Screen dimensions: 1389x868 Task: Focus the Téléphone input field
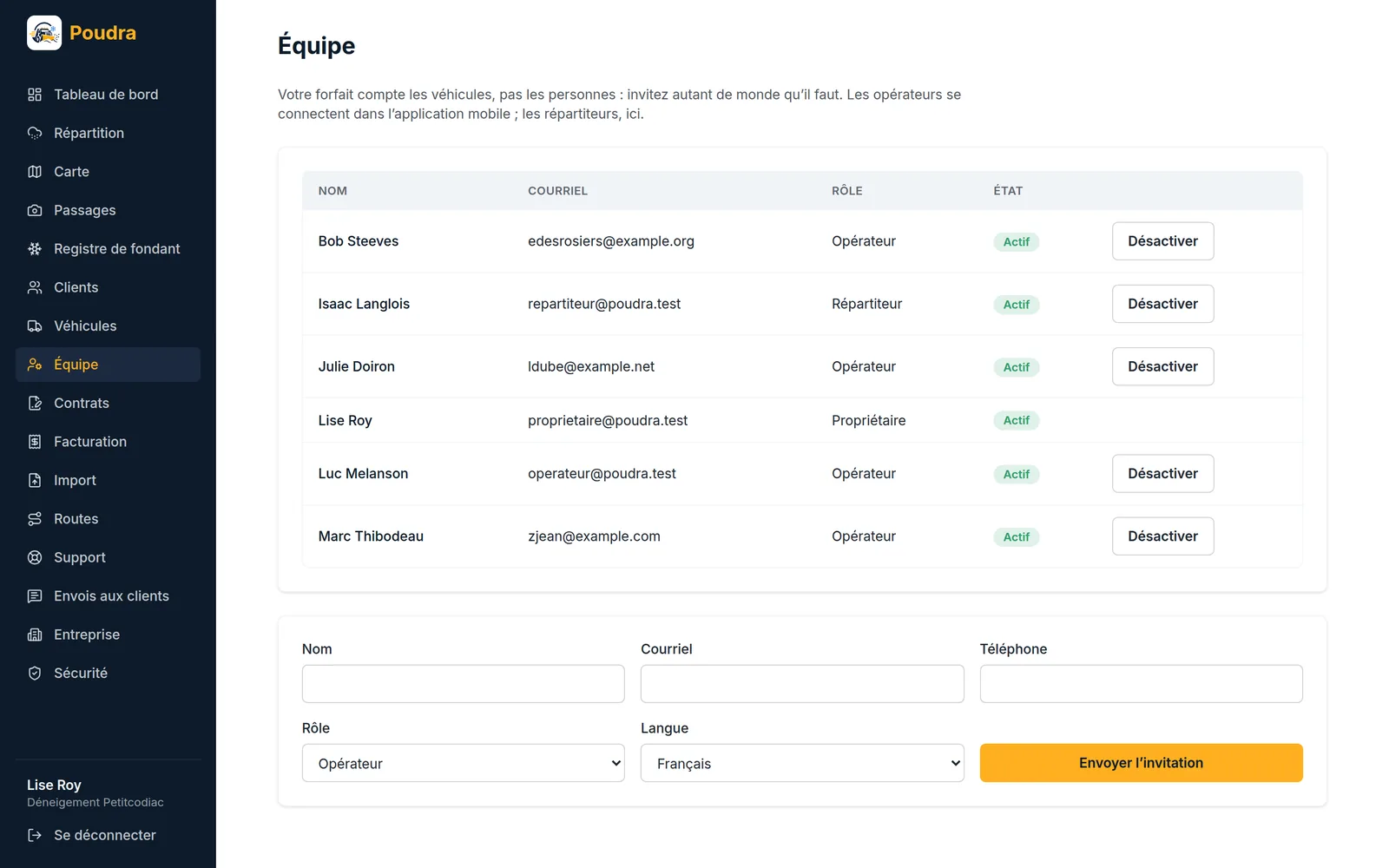point(1141,684)
